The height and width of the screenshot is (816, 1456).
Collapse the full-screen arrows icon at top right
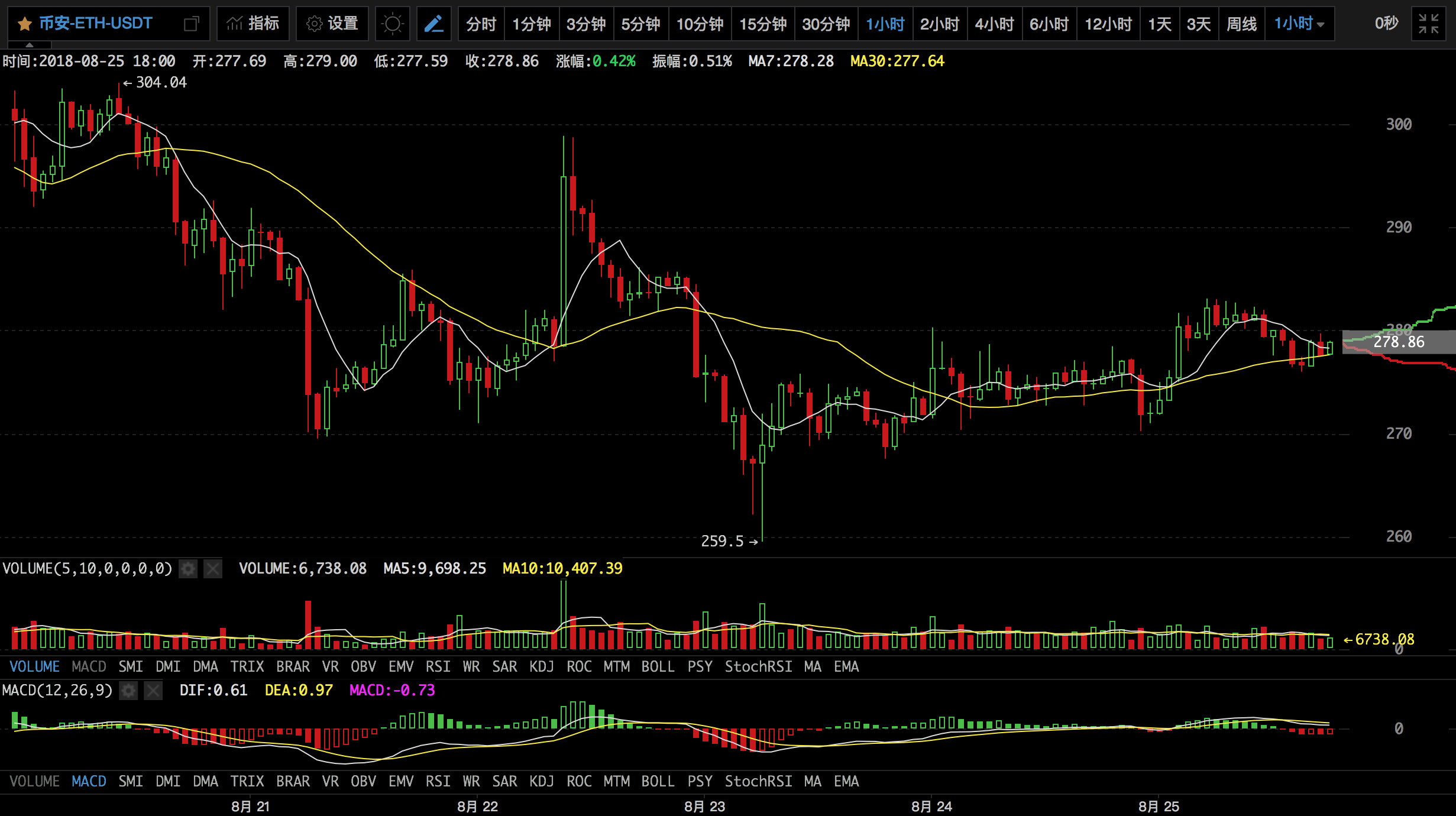1429,24
